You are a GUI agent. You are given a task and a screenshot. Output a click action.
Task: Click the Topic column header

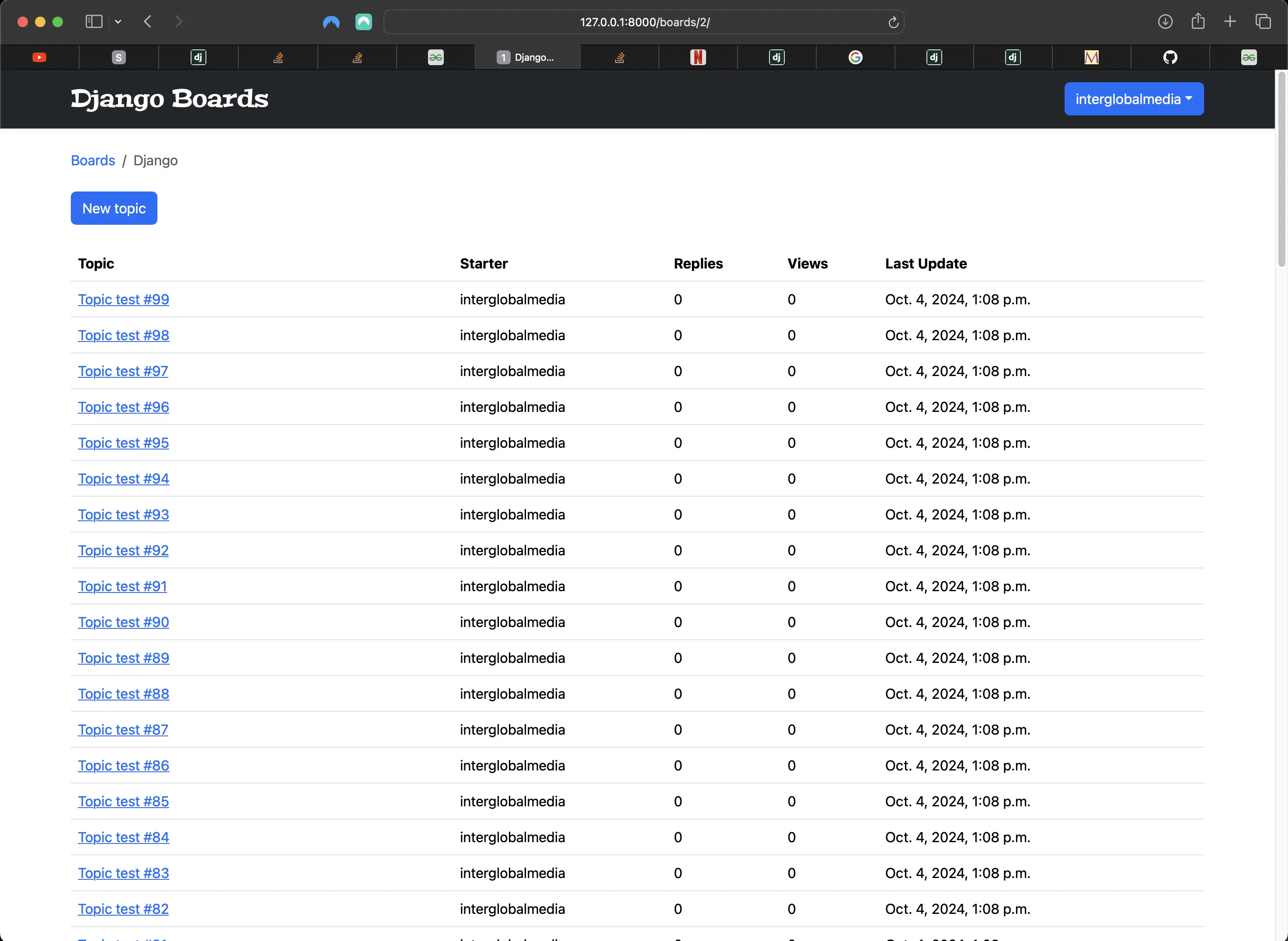pyautogui.click(x=96, y=263)
